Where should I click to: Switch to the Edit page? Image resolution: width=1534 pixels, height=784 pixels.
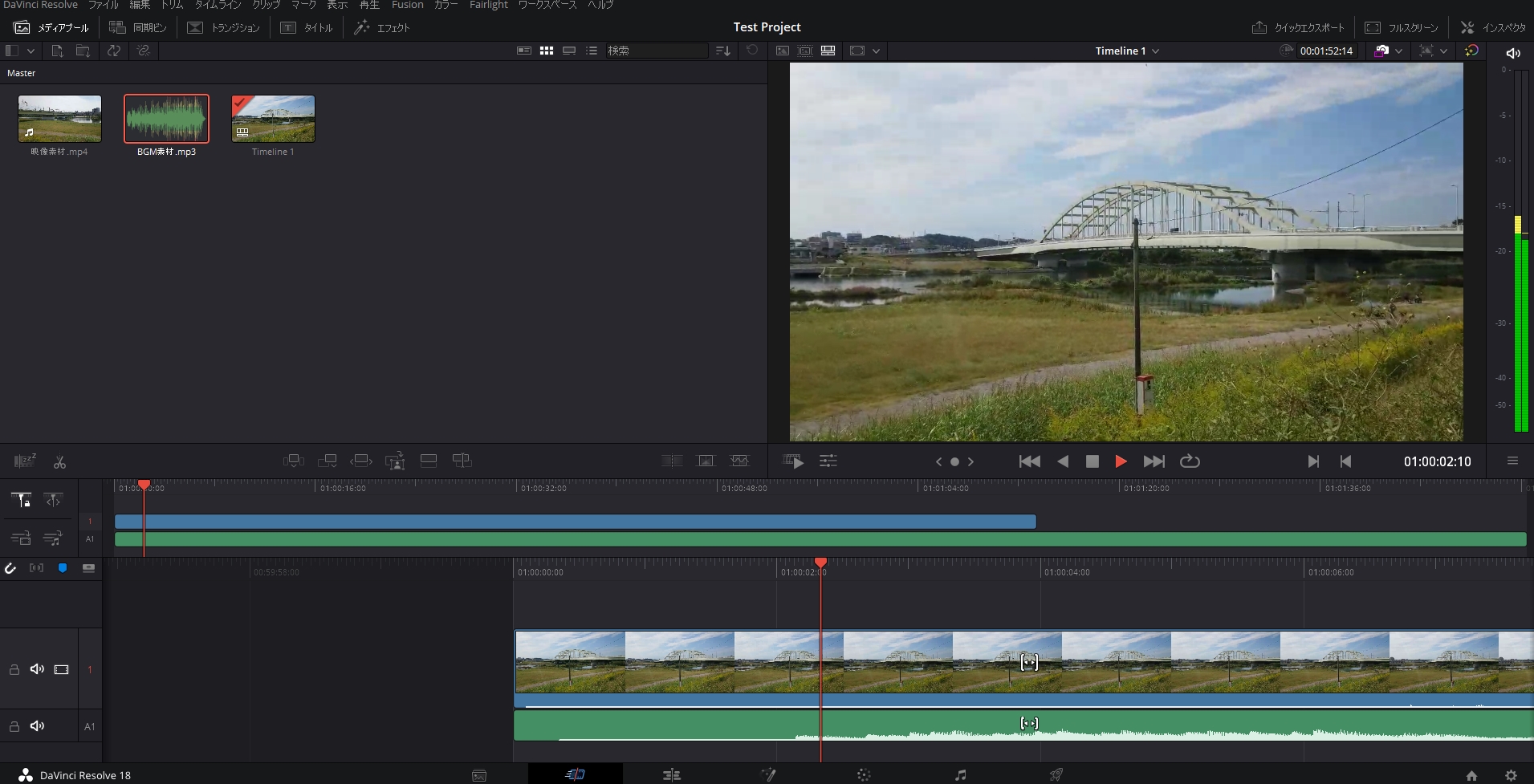tap(671, 773)
